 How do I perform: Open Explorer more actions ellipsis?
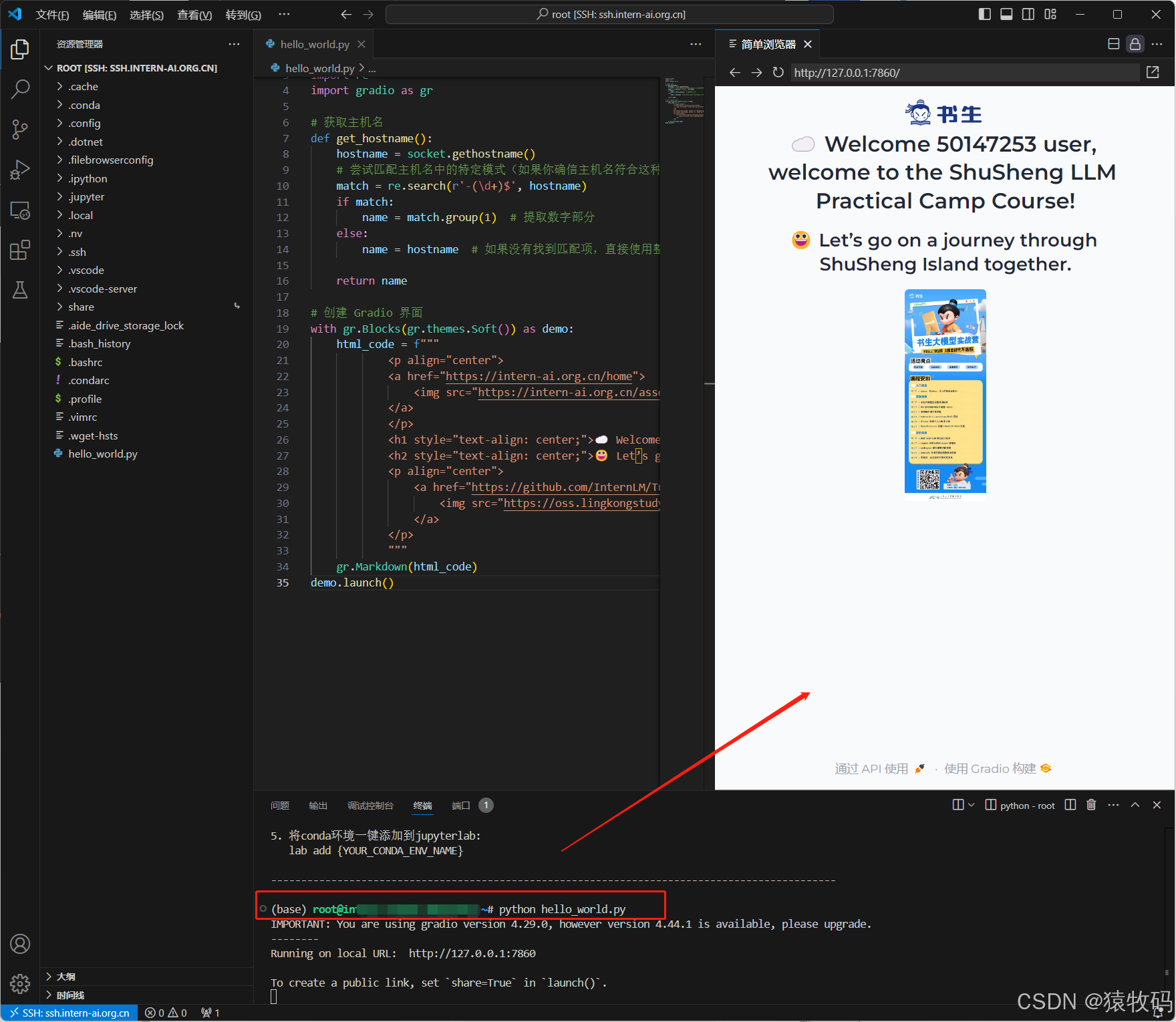pyautogui.click(x=234, y=44)
